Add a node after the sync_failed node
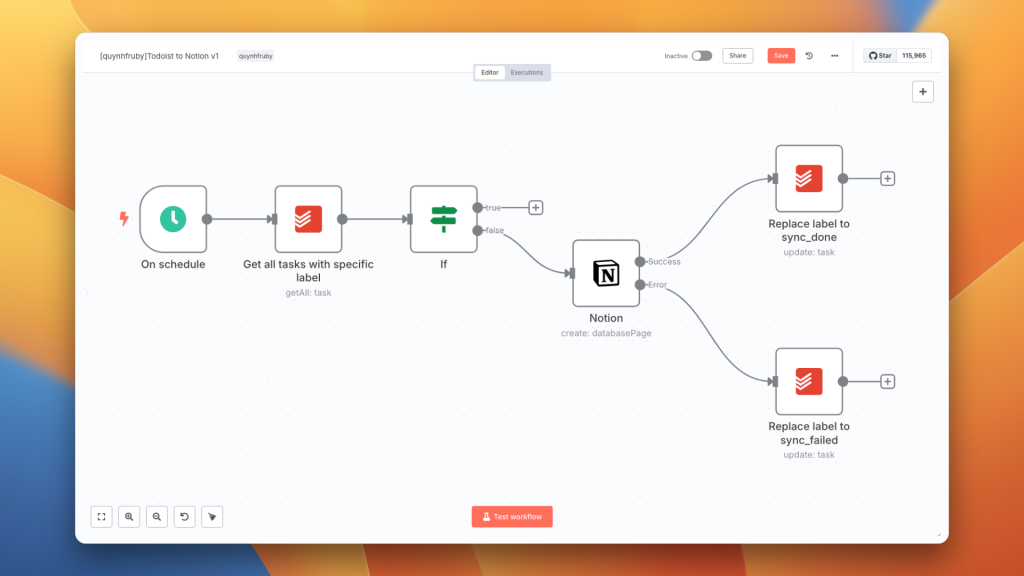Viewport: 1024px width, 576px height. click(888, 381)
